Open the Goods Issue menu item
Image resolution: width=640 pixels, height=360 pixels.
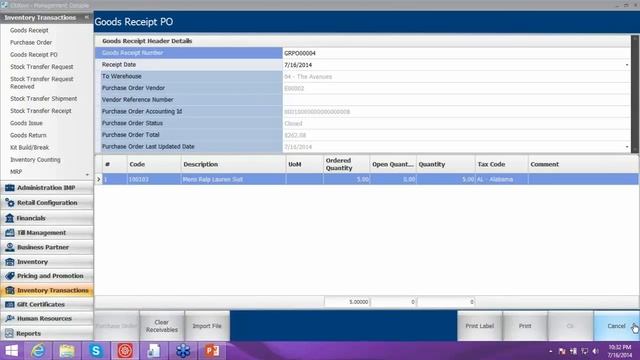tap(26, 123)
